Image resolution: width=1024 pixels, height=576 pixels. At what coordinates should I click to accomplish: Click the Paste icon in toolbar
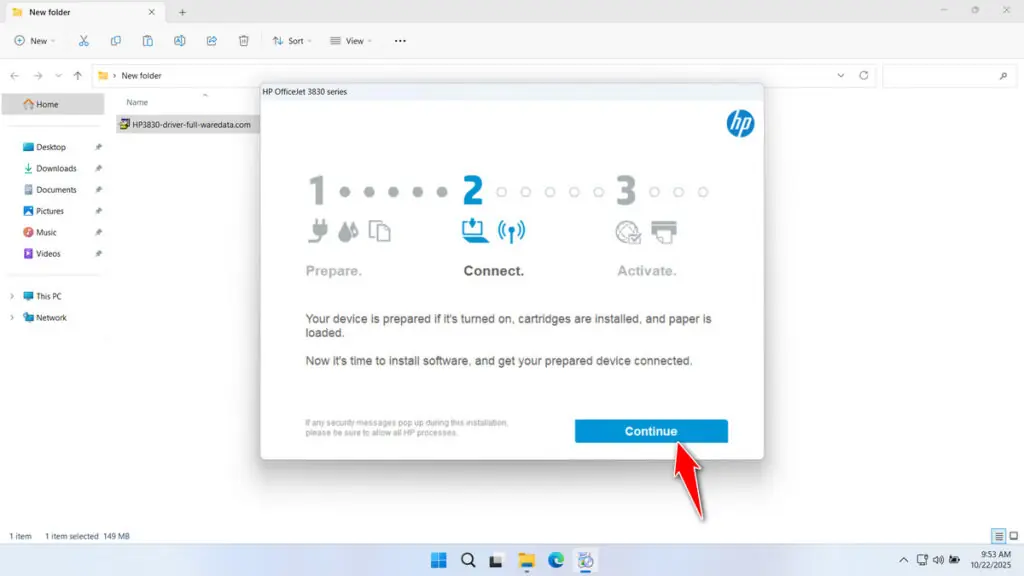point(148,41)
